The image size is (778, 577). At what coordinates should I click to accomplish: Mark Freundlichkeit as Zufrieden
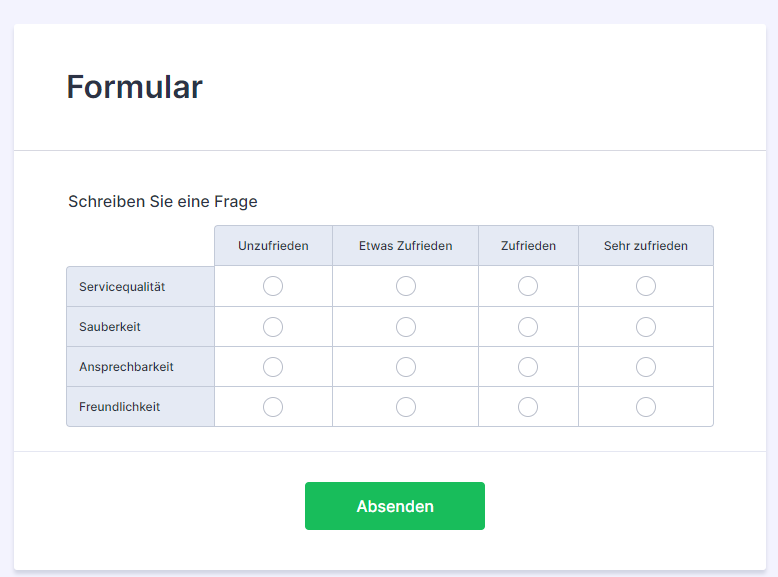tap(528, 407)
